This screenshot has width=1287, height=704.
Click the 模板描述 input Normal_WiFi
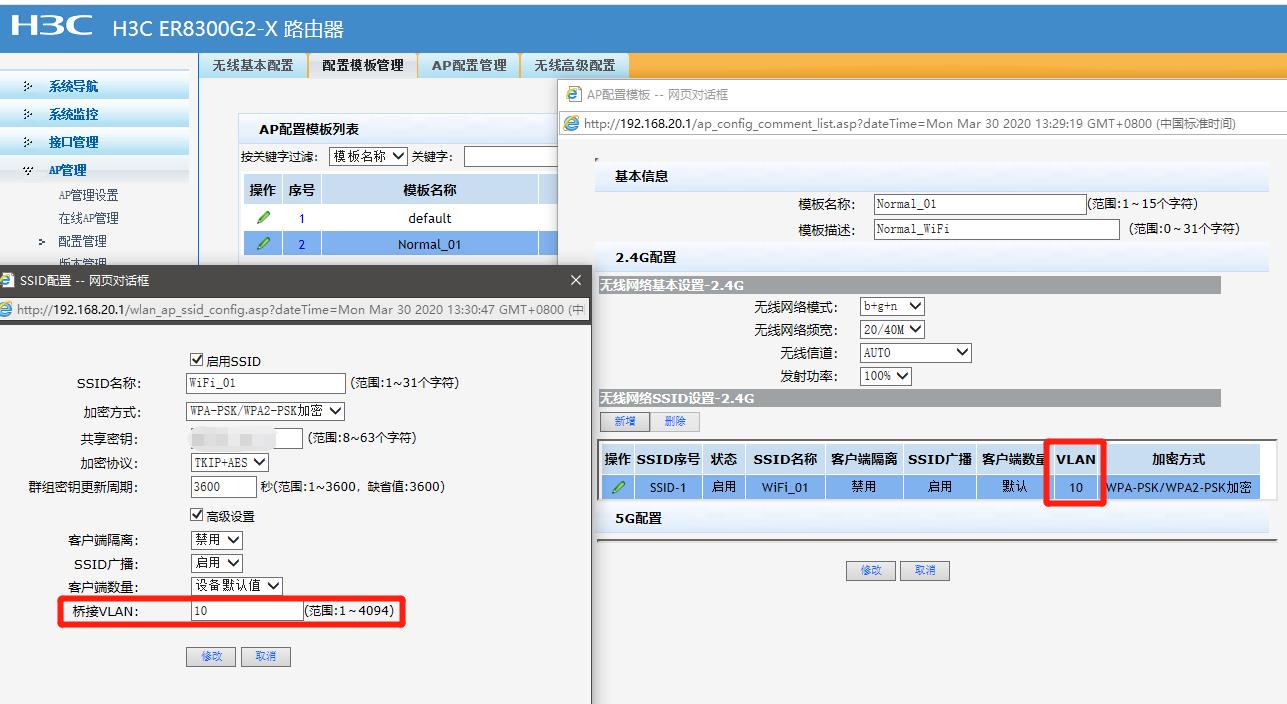(997, 229)
